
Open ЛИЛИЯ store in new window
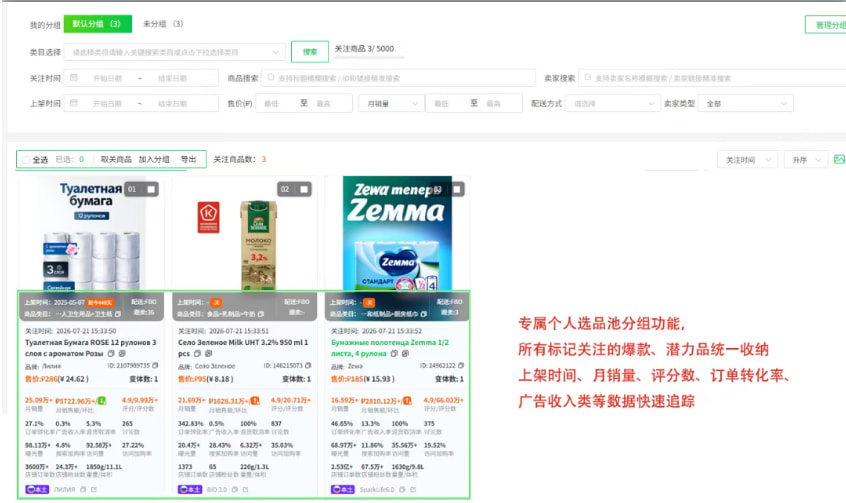point(94,490)
